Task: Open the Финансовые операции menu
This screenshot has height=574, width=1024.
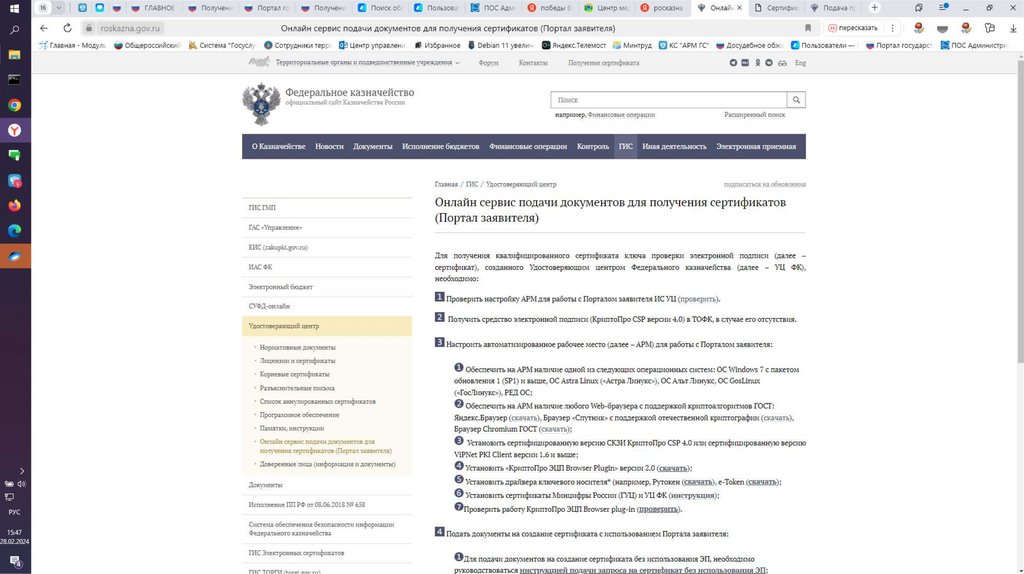Action: pyautogui.click(x=528, y=146)
